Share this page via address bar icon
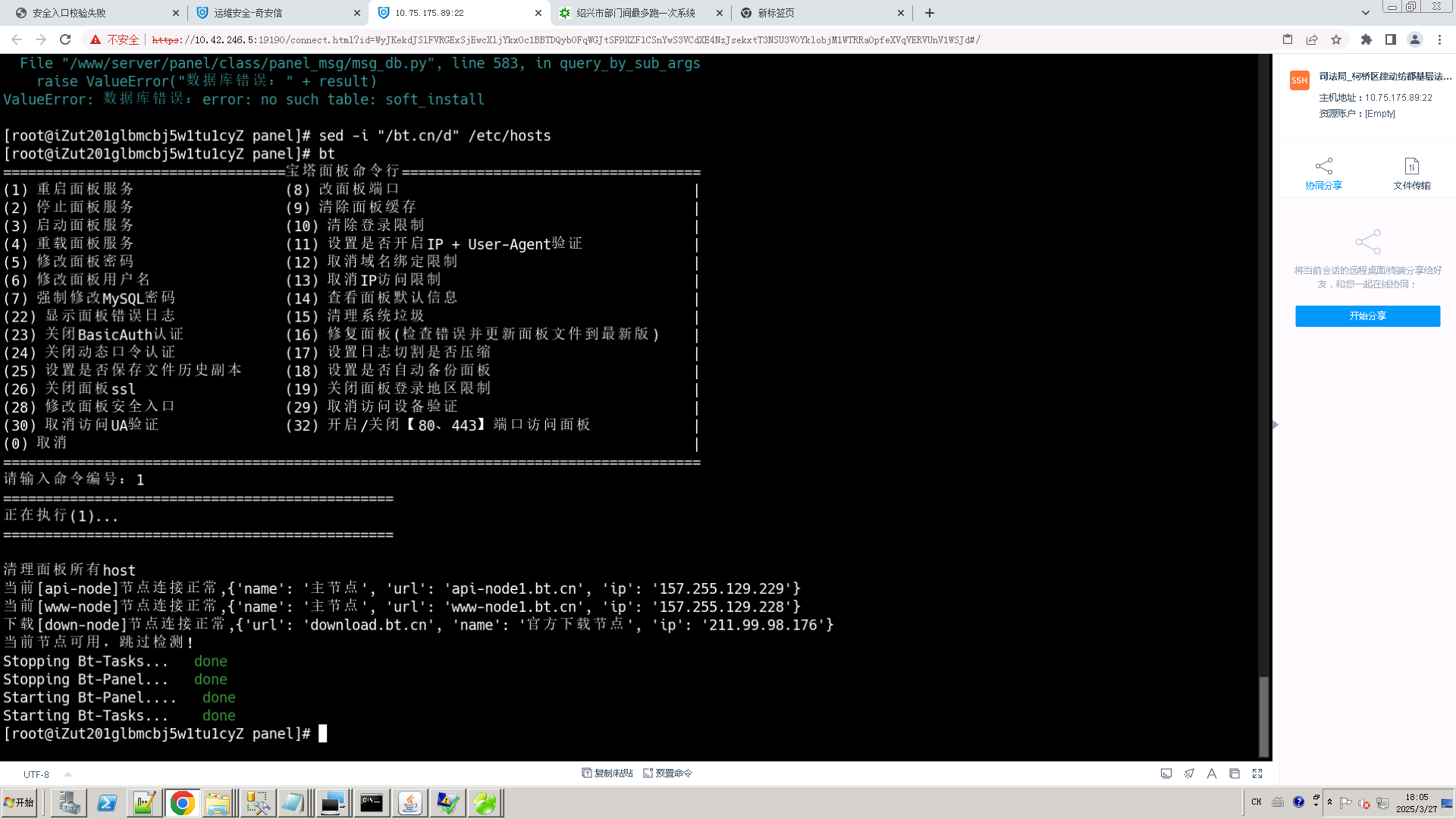This screenshot has width=1456, height=819. pyautogui.click(x=1312, y=39)
